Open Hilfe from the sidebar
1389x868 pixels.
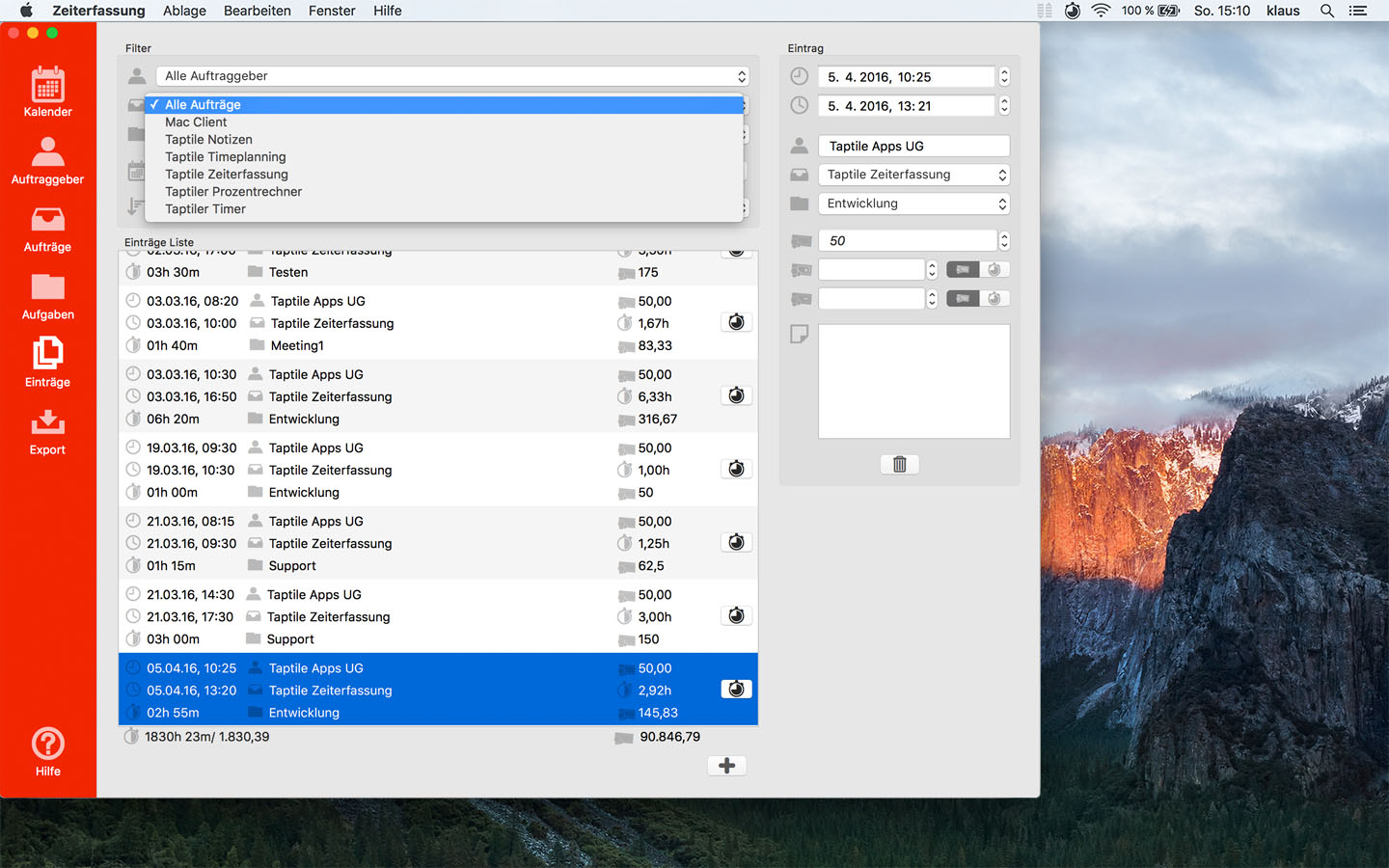point(47,751)
